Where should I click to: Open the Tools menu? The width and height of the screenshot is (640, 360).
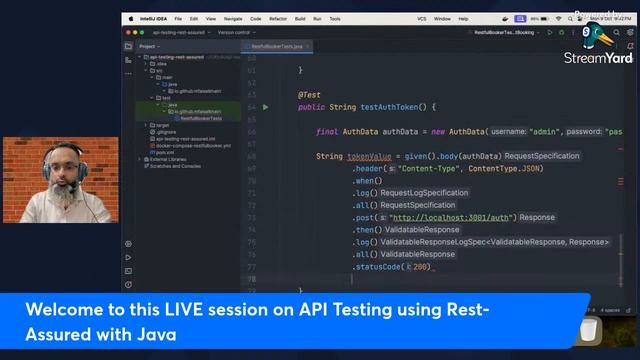tap(335, 19)
